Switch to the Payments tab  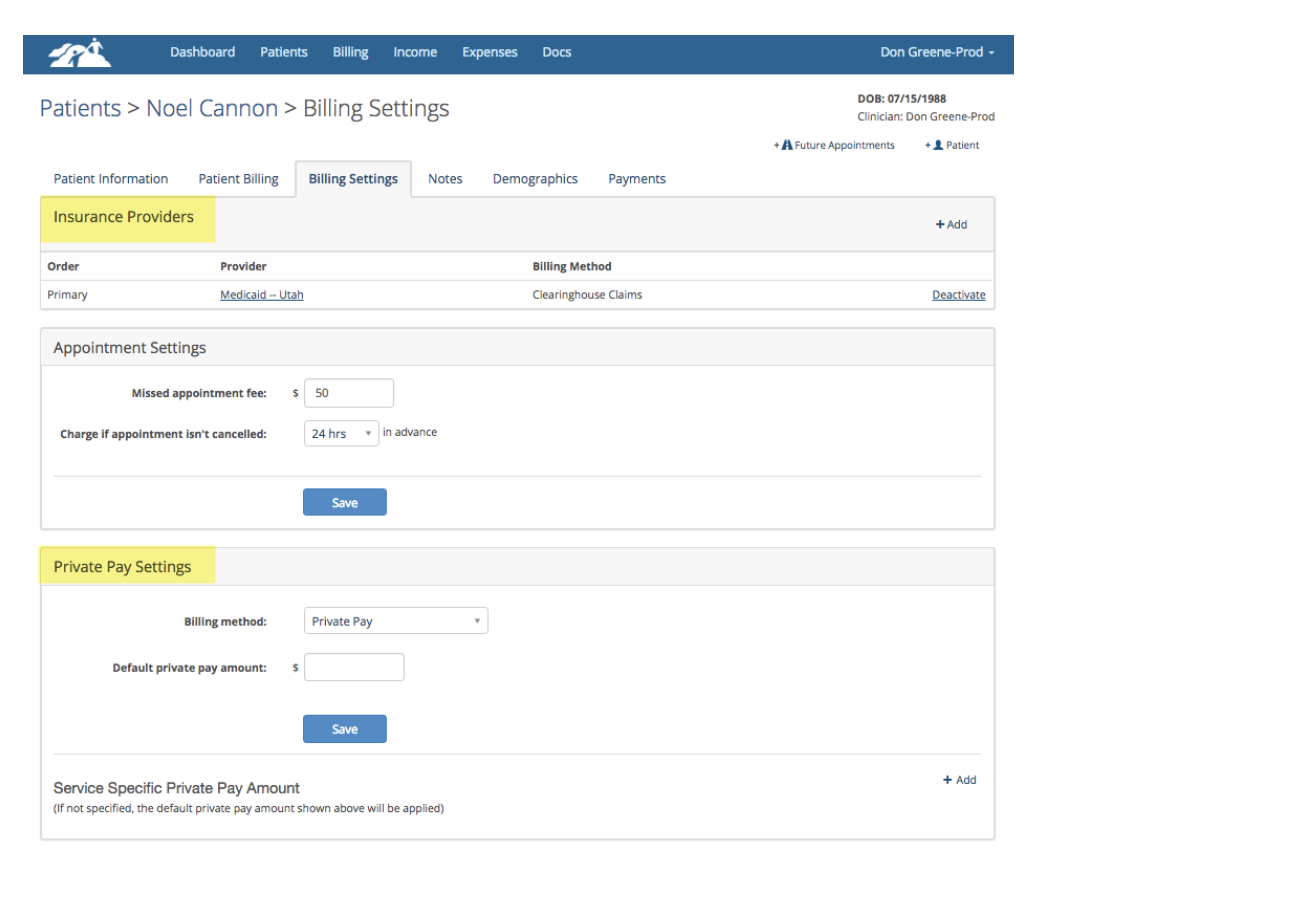pos(637,179)
